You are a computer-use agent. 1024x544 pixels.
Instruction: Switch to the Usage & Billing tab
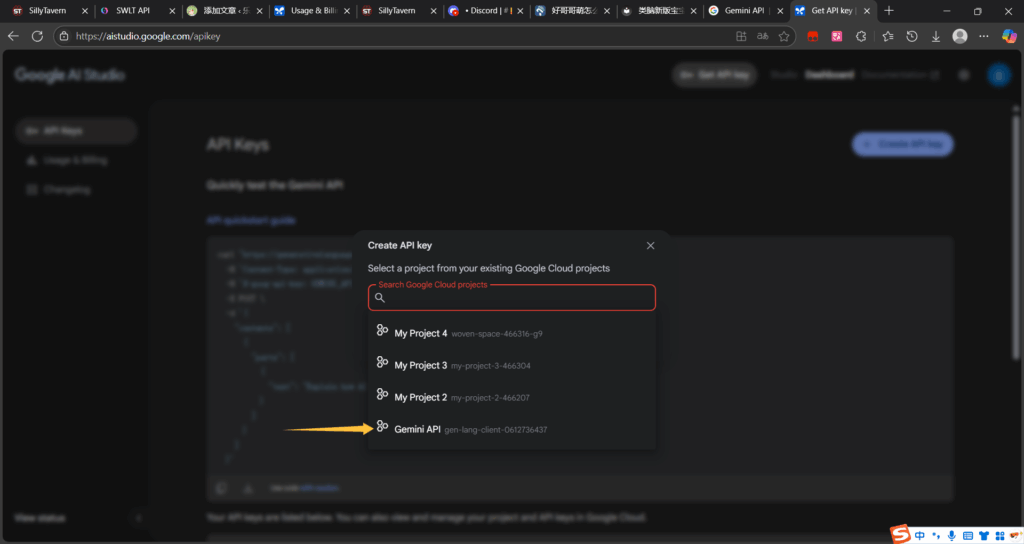pyautogui.click(x=310, y=11)
